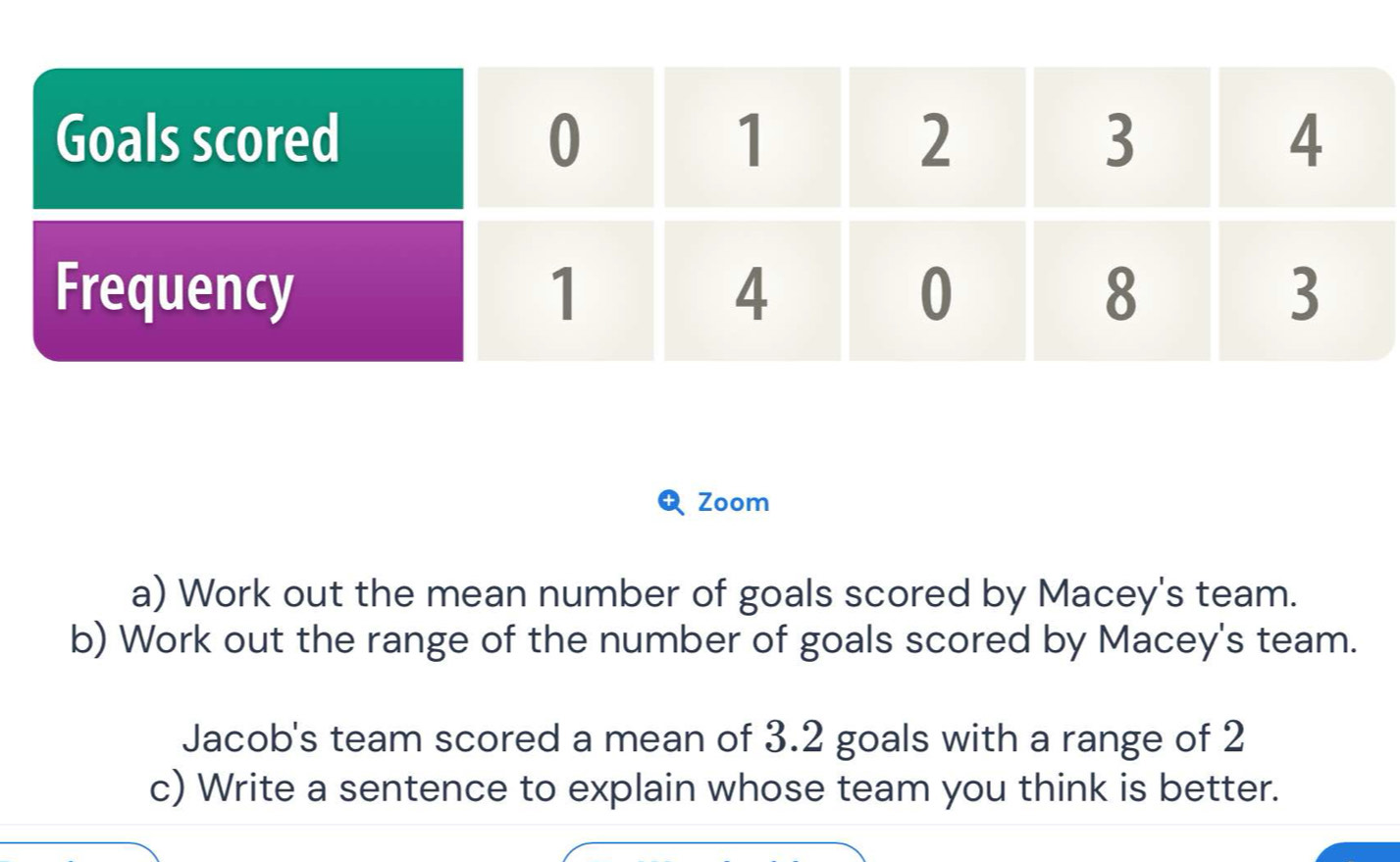Click the cell showing 4 goals scored
The image size is (1400, 862).
click(1306, 137)
